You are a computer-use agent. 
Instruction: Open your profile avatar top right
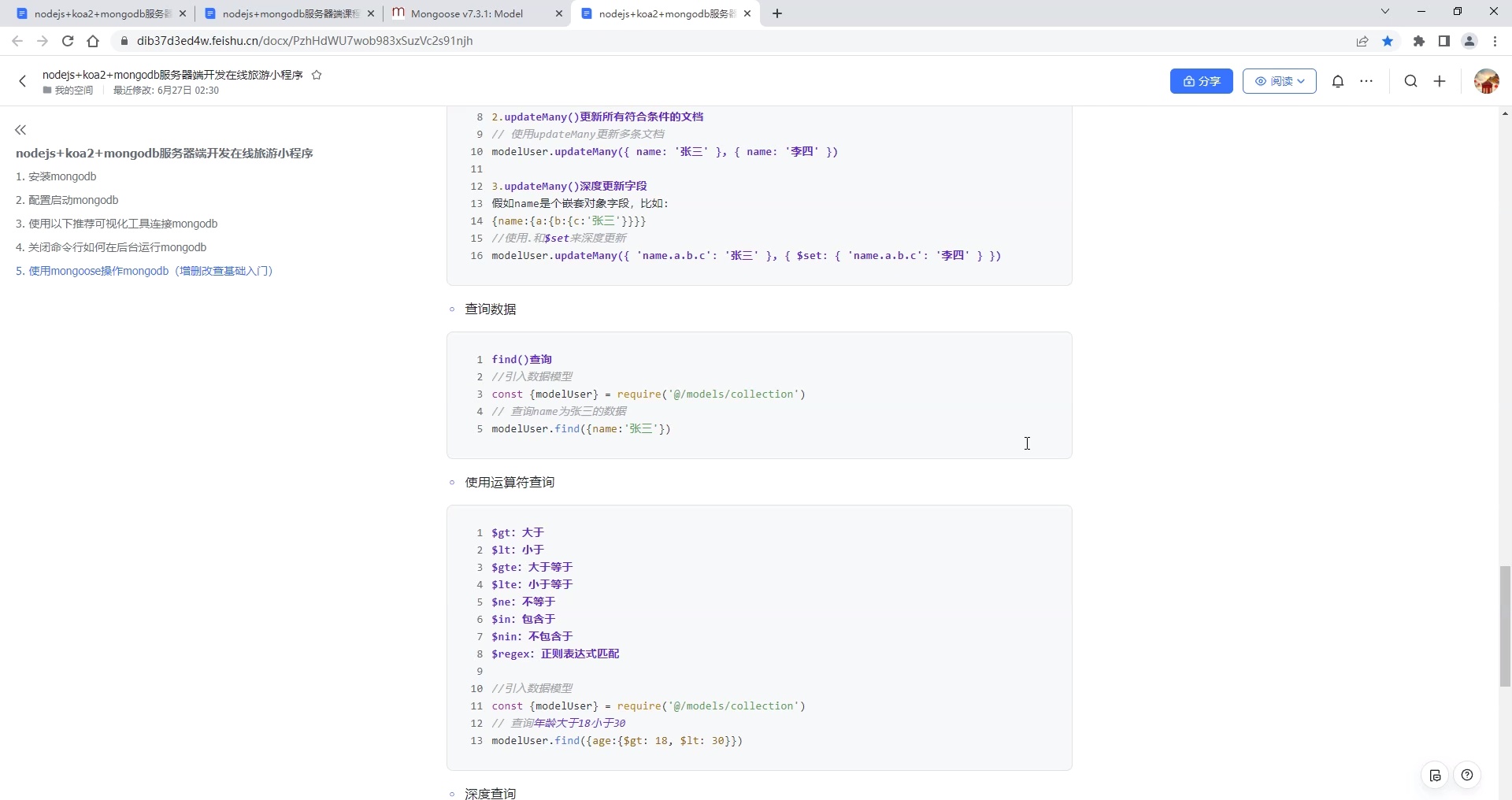click(x=1487, y=81)
